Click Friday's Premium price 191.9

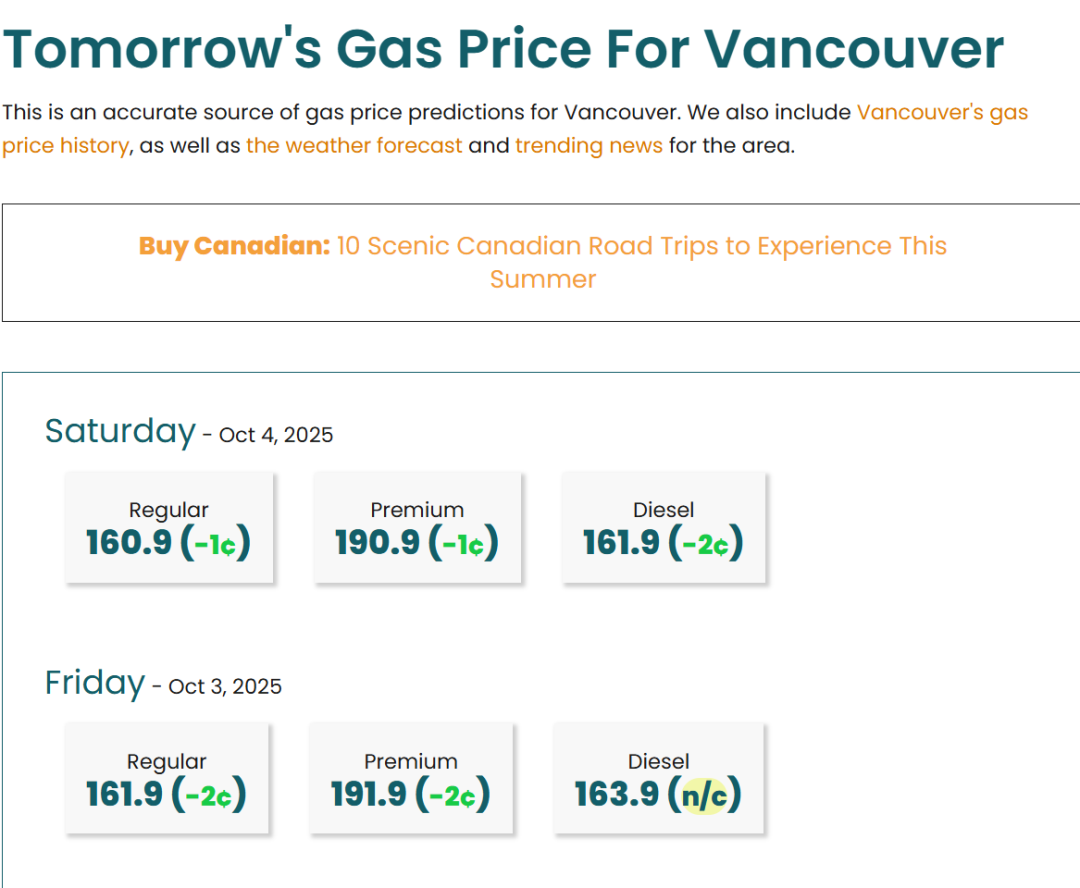coord(369,795)
